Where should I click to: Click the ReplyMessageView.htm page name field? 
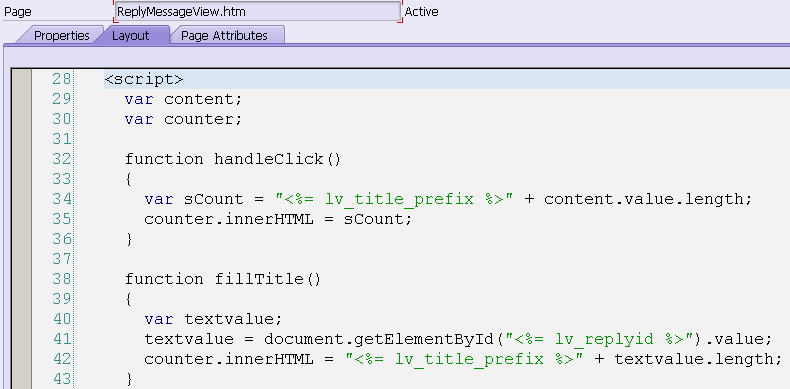tap(258, 11)
